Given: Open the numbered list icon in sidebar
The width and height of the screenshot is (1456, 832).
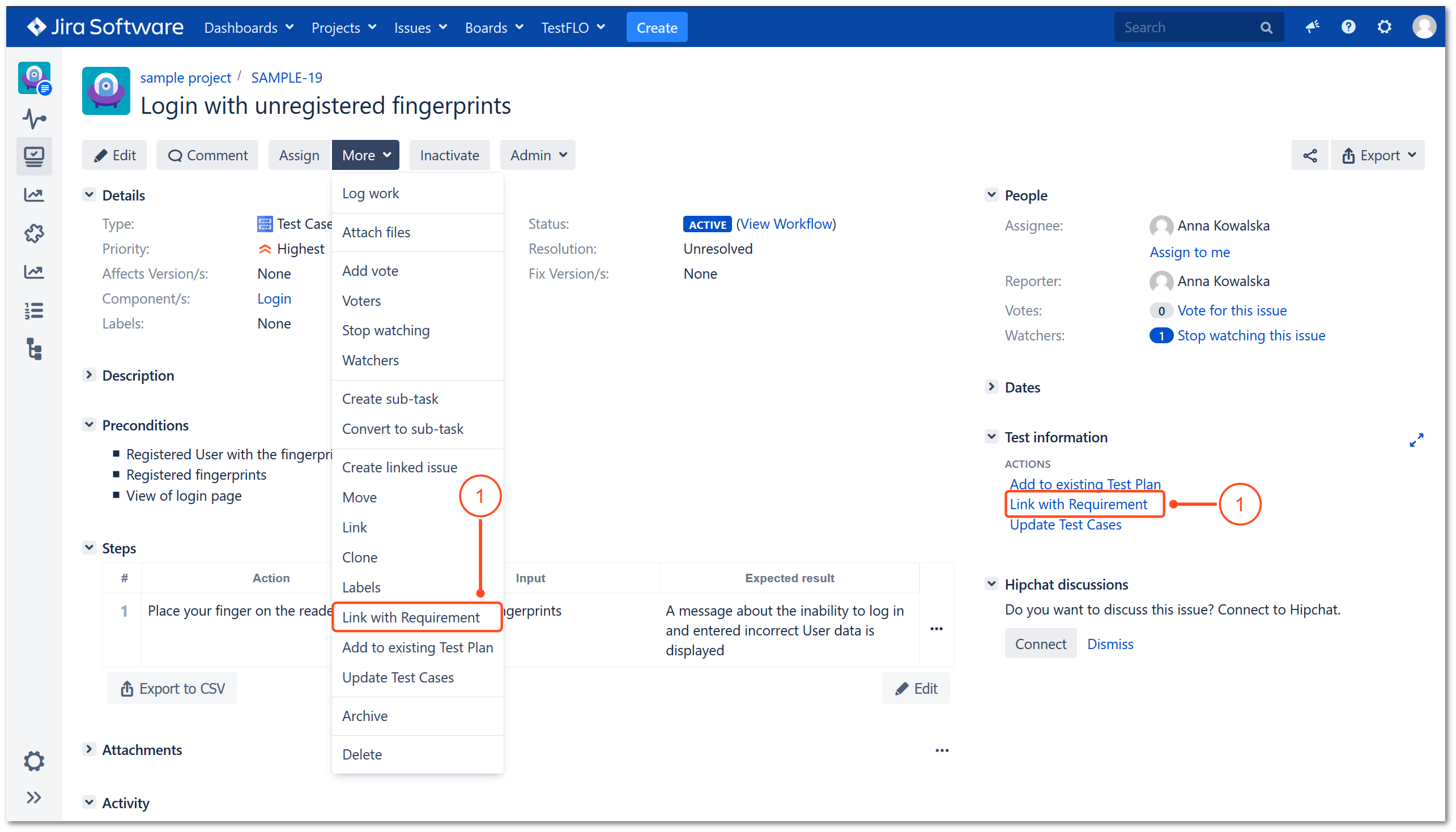Looking at the screenshot, I should (35, 310).
